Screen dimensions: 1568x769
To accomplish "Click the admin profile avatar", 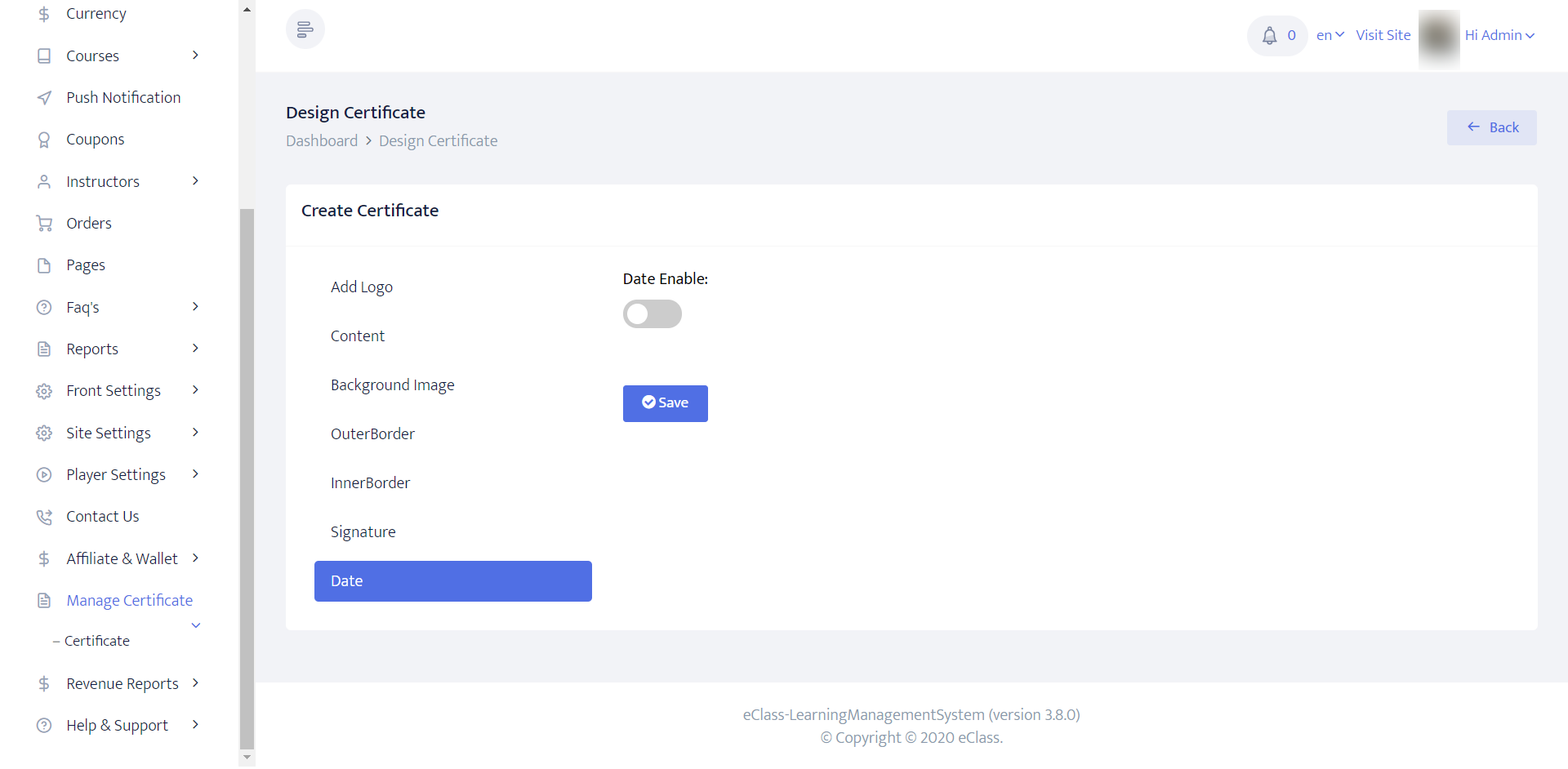I will [1438, 36].
